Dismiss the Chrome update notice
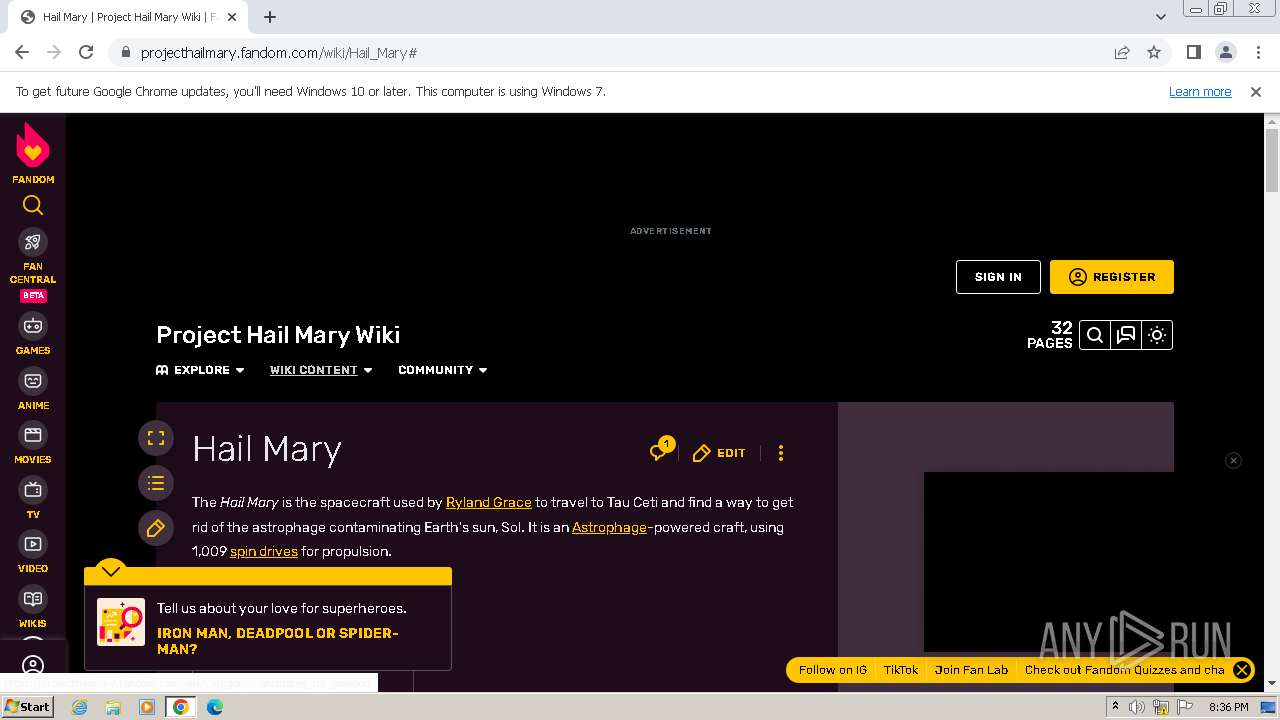The height and width of the screenshot is (720, 1280). click(1256, 92)
